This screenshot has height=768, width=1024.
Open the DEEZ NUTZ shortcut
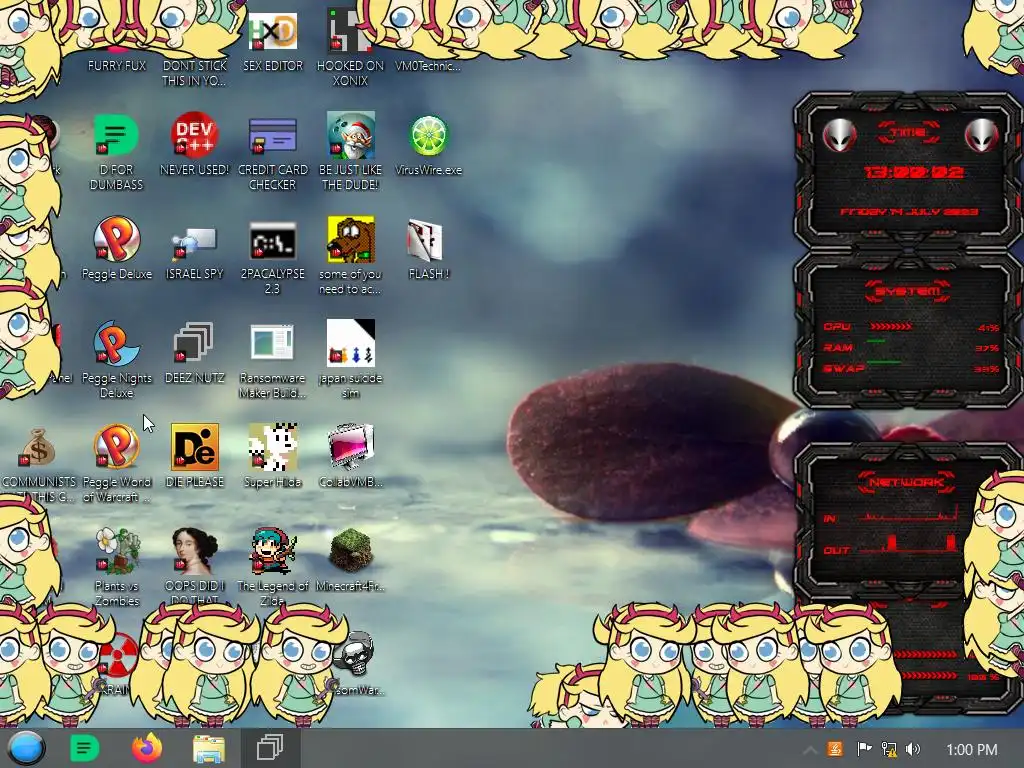click(x=194, y=342)
